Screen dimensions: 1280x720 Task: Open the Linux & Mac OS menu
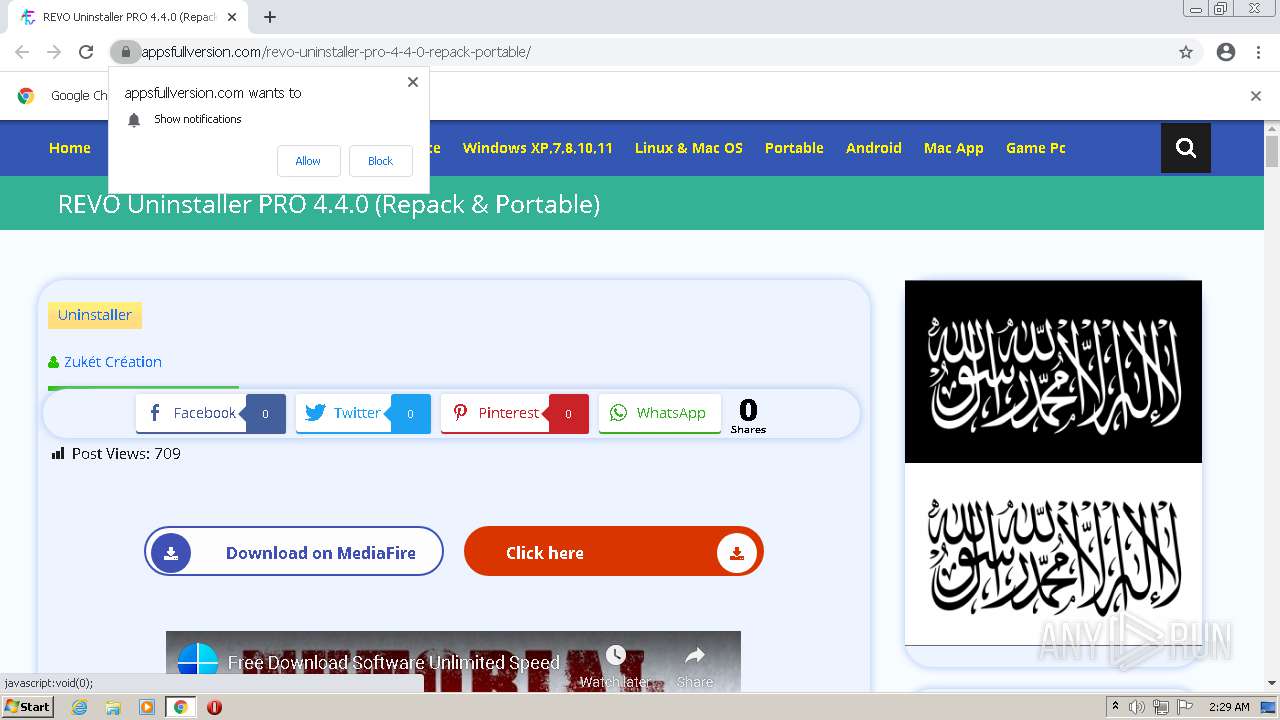pyautogui.click(x=689, y=148)
